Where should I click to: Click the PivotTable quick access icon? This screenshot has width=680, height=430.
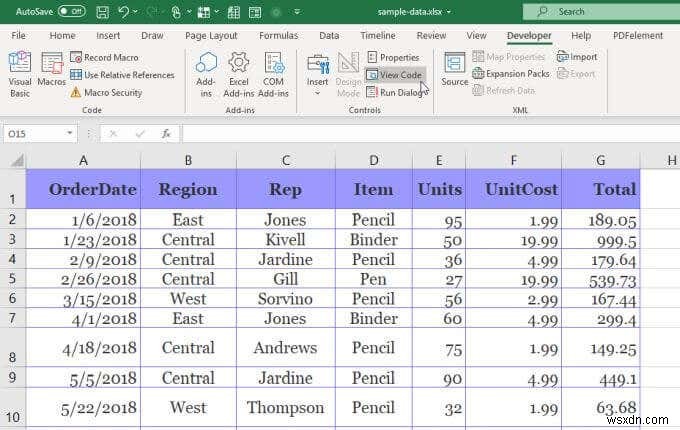click(x=204, y=12)
